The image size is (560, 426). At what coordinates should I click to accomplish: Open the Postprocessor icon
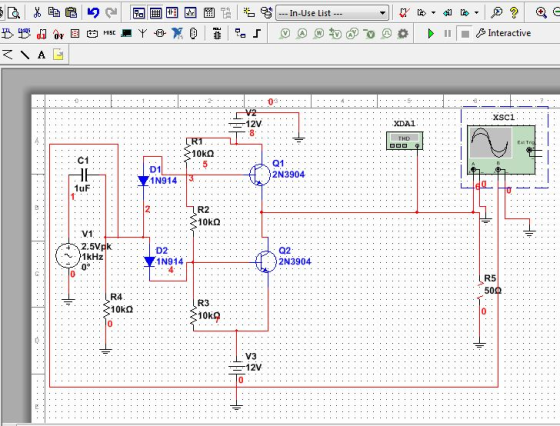209,13
